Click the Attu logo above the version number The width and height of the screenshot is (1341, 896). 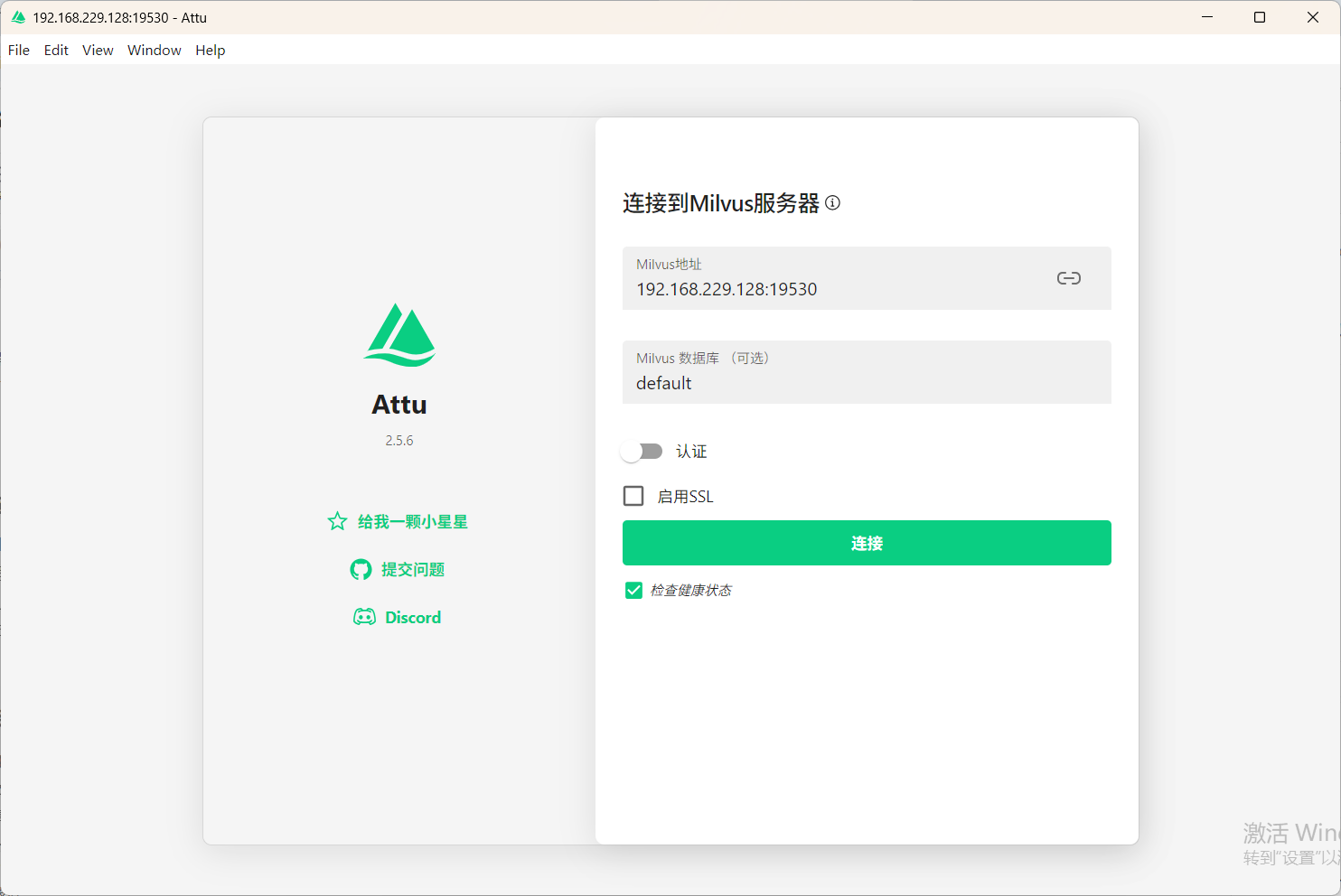point(399,334)
